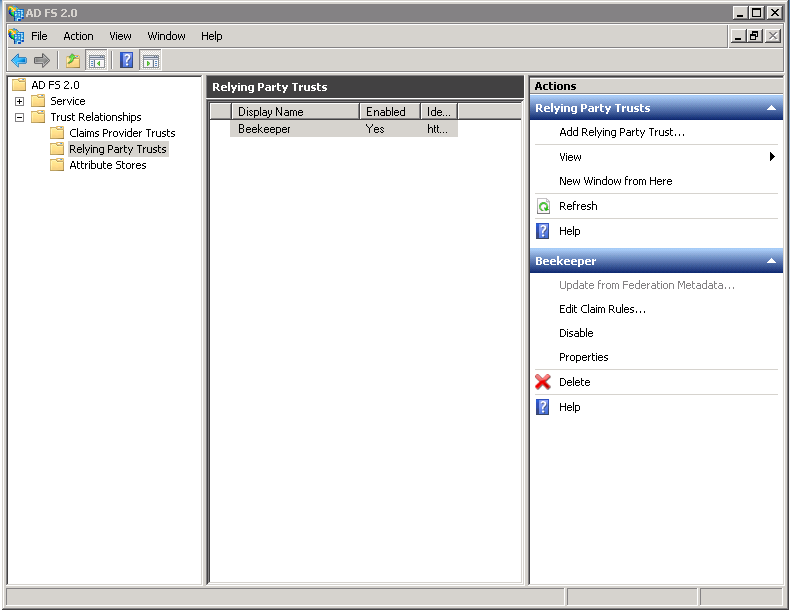Toggle the Show/Hide Console Tree icon

tap(97, 61)
